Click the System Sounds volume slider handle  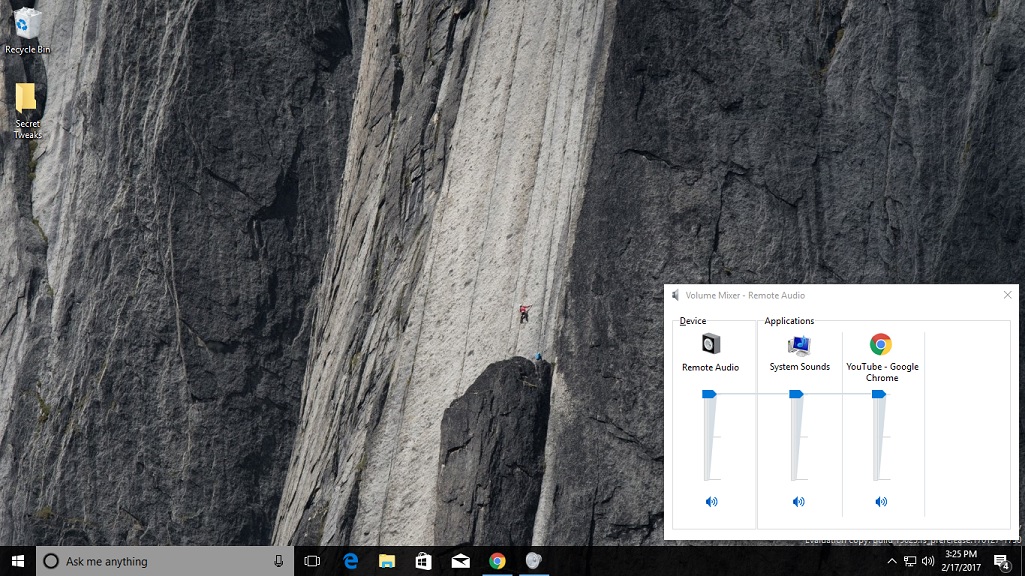[x=796, y=395]
